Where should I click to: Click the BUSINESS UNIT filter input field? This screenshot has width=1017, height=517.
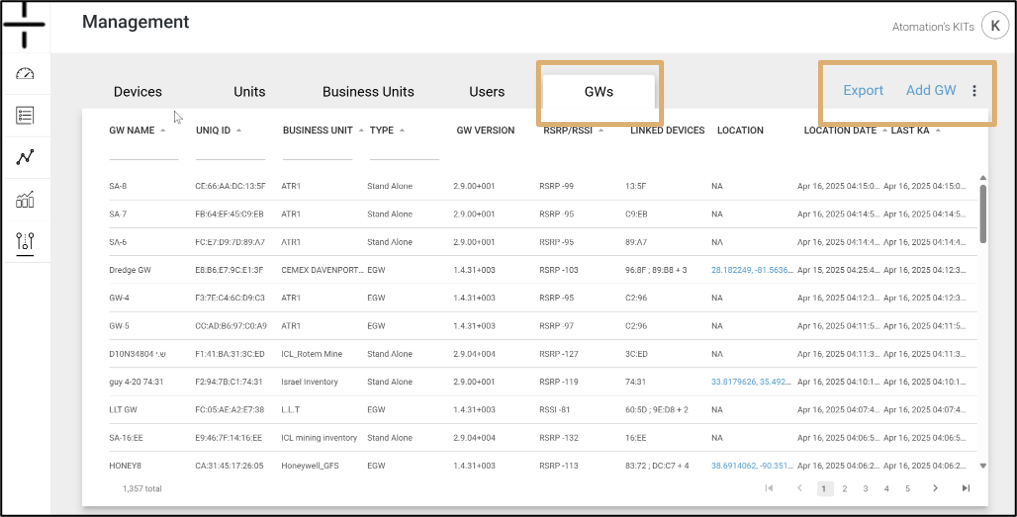(317, 152)
